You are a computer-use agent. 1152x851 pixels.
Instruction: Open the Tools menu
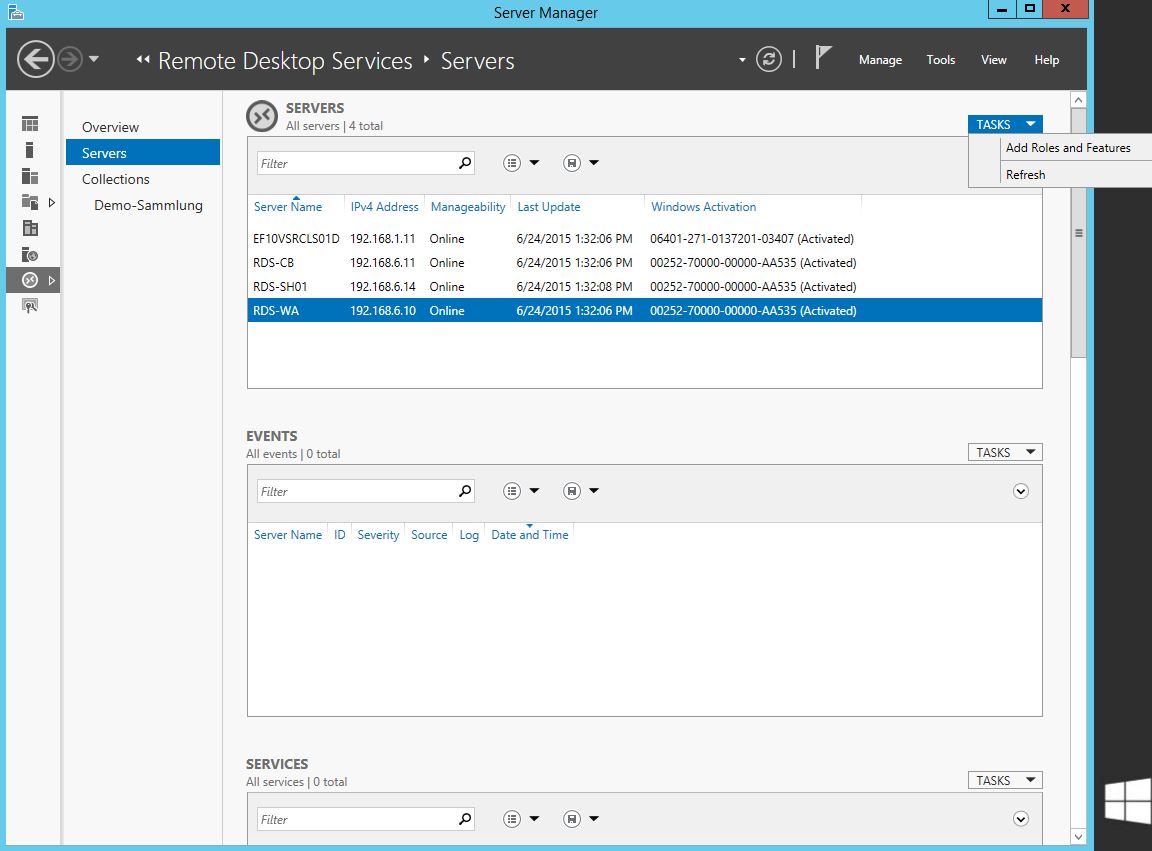(940, 60)
